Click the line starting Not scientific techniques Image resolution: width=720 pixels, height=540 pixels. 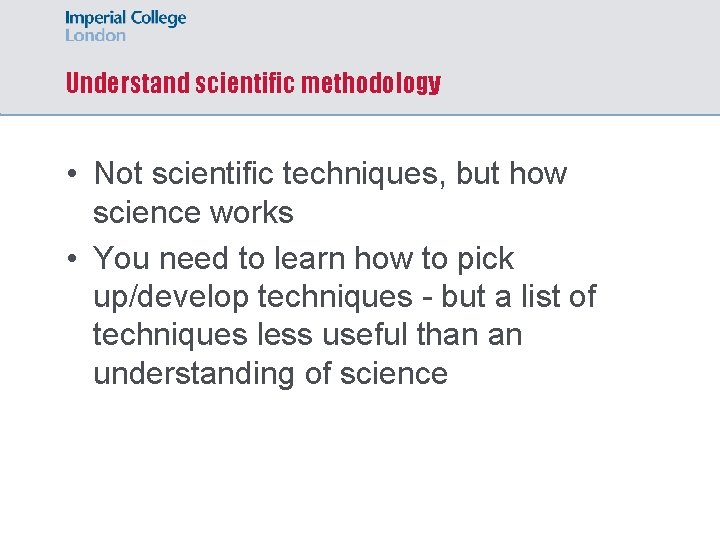coord(330,174)
